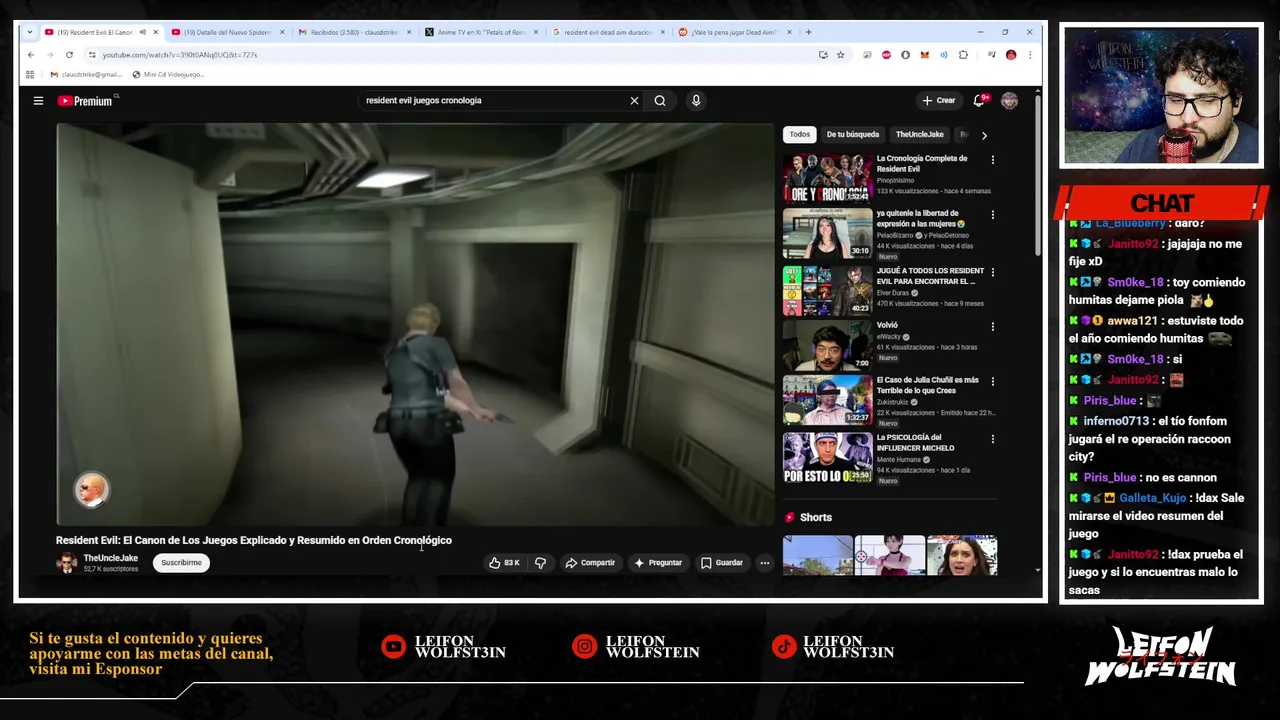1280x720 pixels.
Task: Open options for ya quítenle la libertad video
Action: [993, 215]
